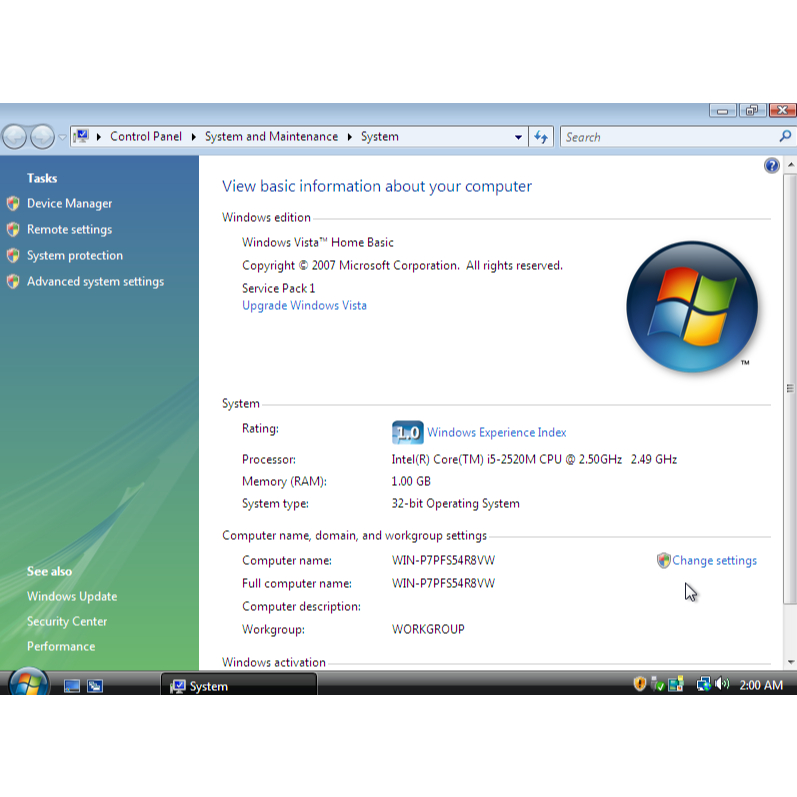Open the recent pages dropdown arrow
Screen dimensions: 797x797
point(62,137)
